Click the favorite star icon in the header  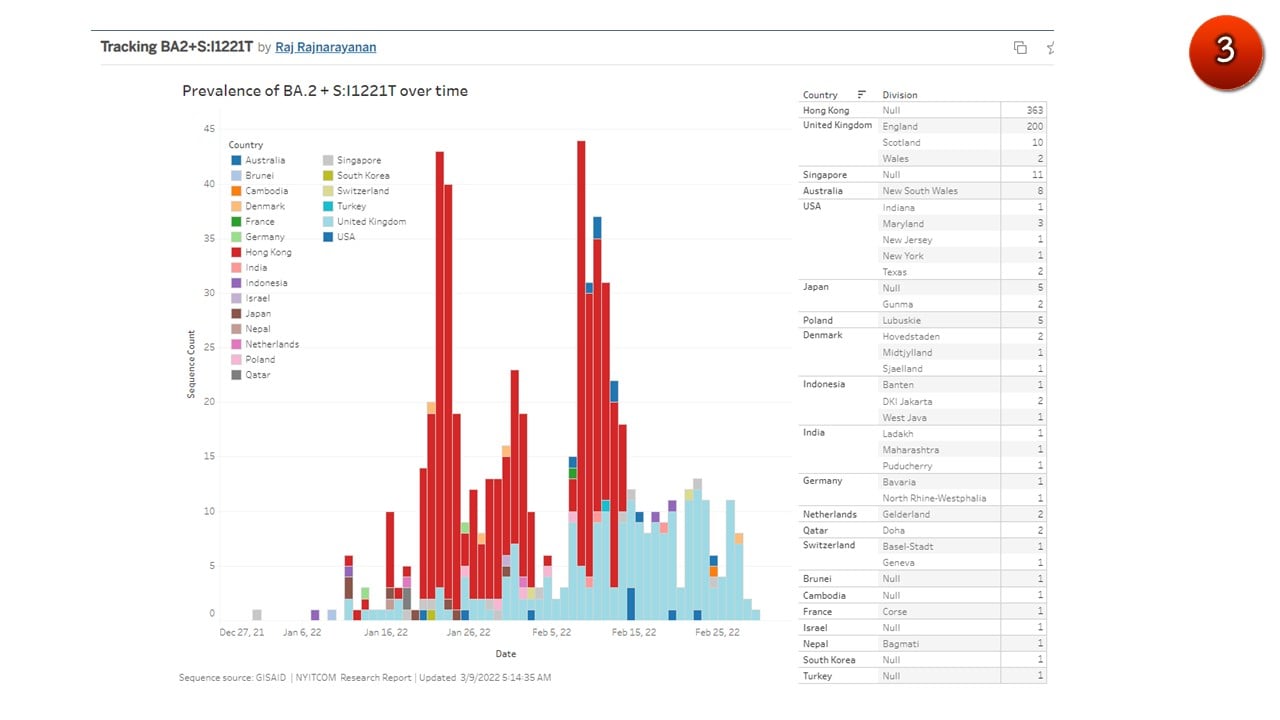(1049, 47)
